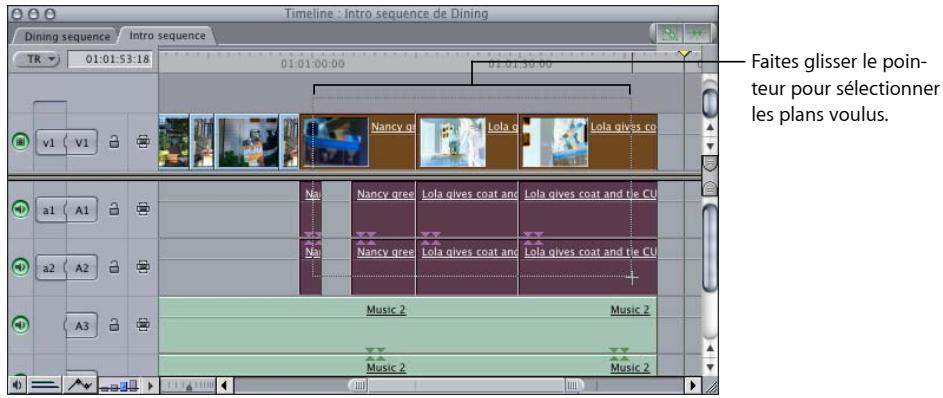Select Lola gives coat and clip on A2
Screen dimensions: 943x398
[467, 266]
